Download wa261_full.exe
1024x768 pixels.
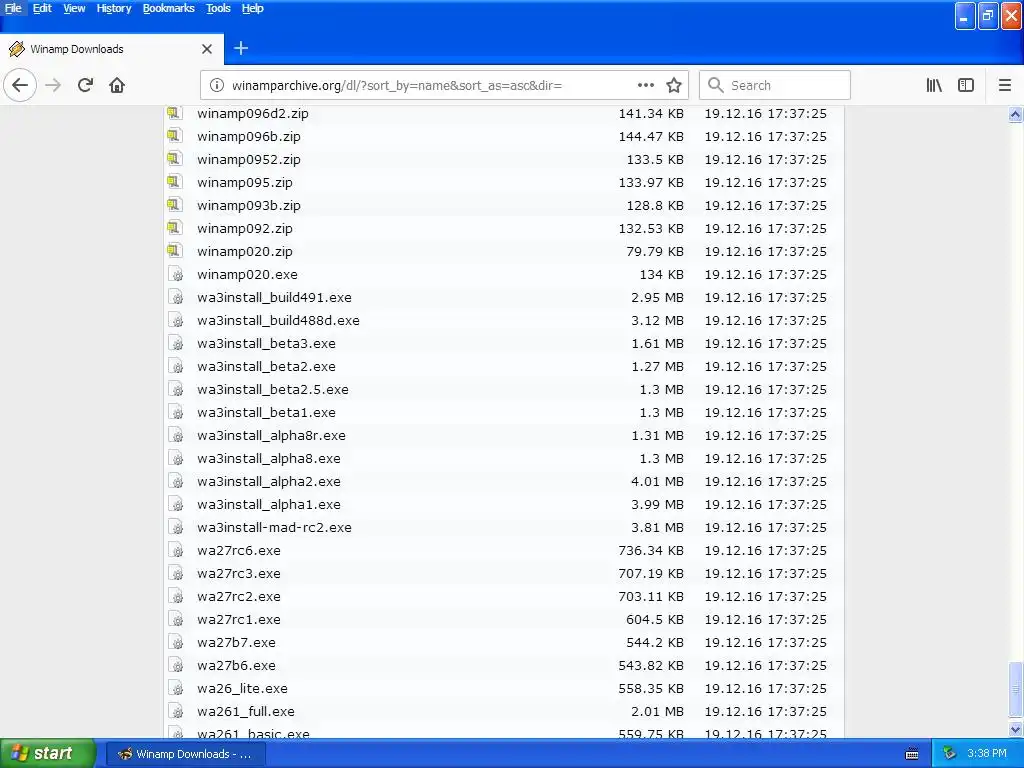246,711
